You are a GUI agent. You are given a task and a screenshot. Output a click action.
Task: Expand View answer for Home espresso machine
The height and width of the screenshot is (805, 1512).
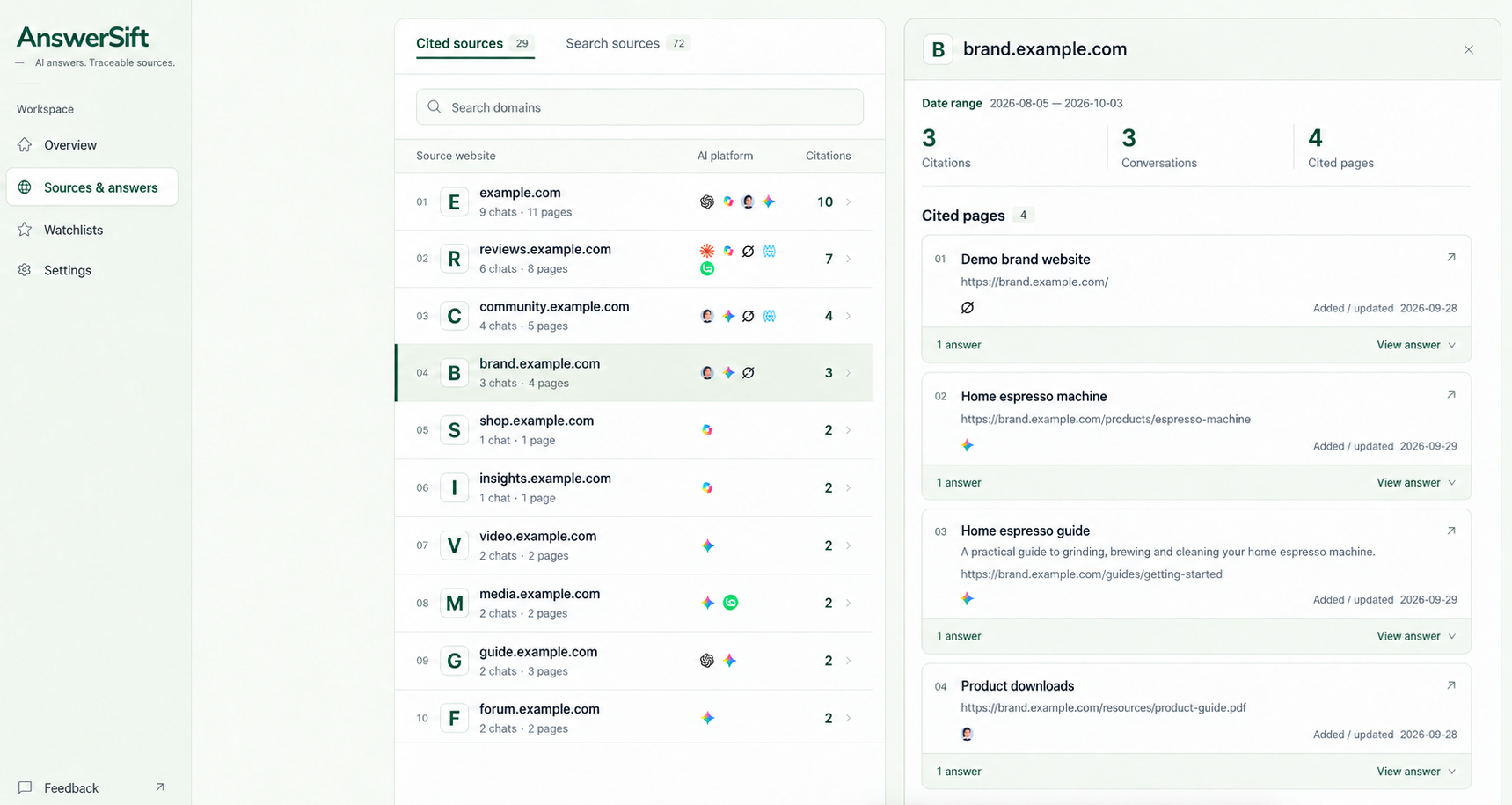click(1416, 482)
